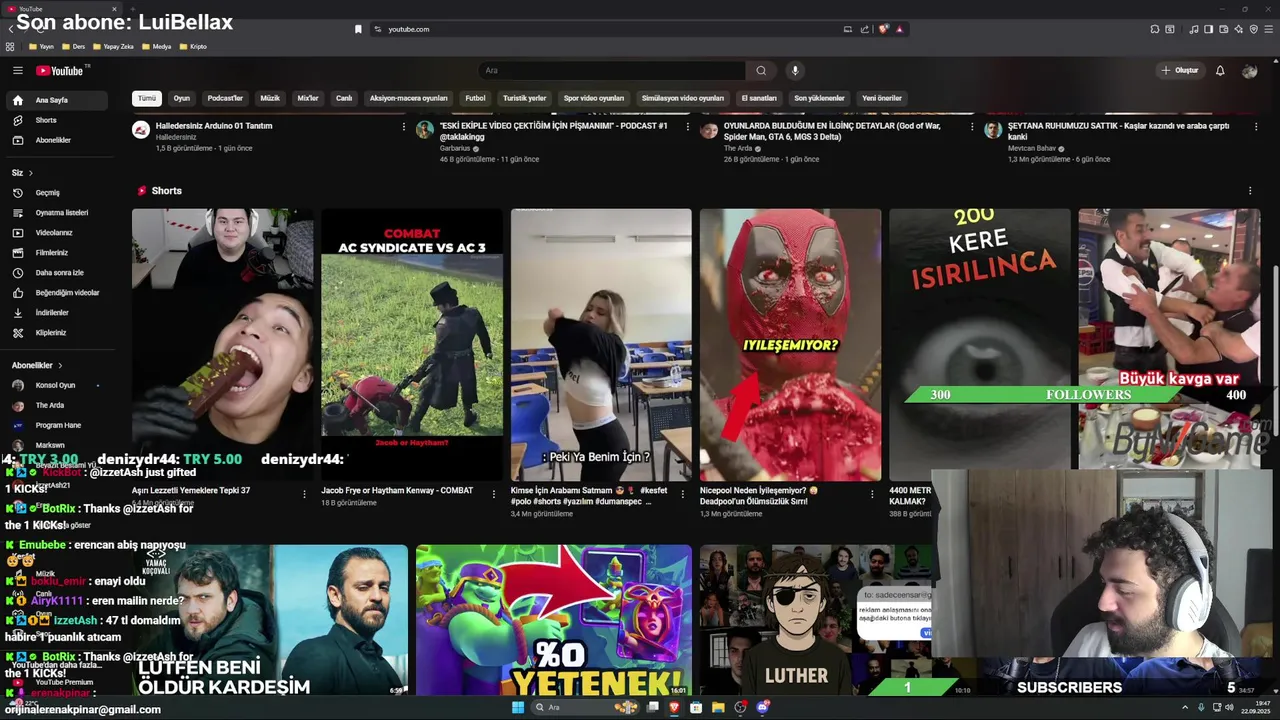The width and height of the screenshot is (1280, 720).
Task: Open Ana Sayfa in the sidebar
Action: click(x=56, y=100)
